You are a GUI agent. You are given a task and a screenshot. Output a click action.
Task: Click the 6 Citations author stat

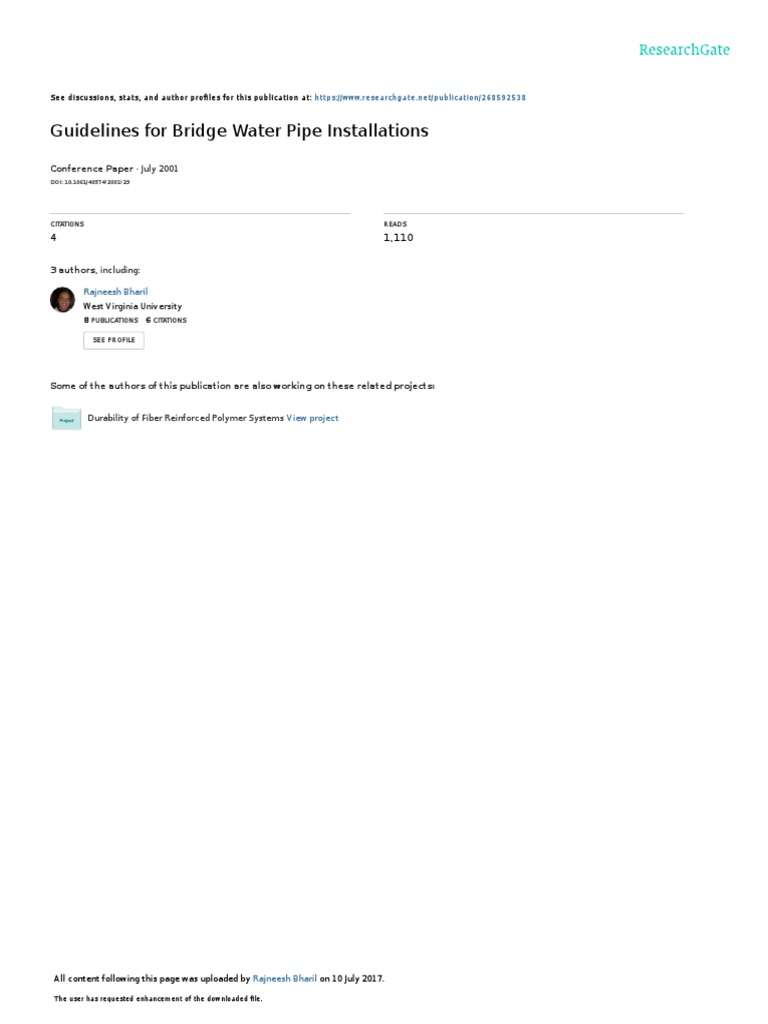(167, 321)
